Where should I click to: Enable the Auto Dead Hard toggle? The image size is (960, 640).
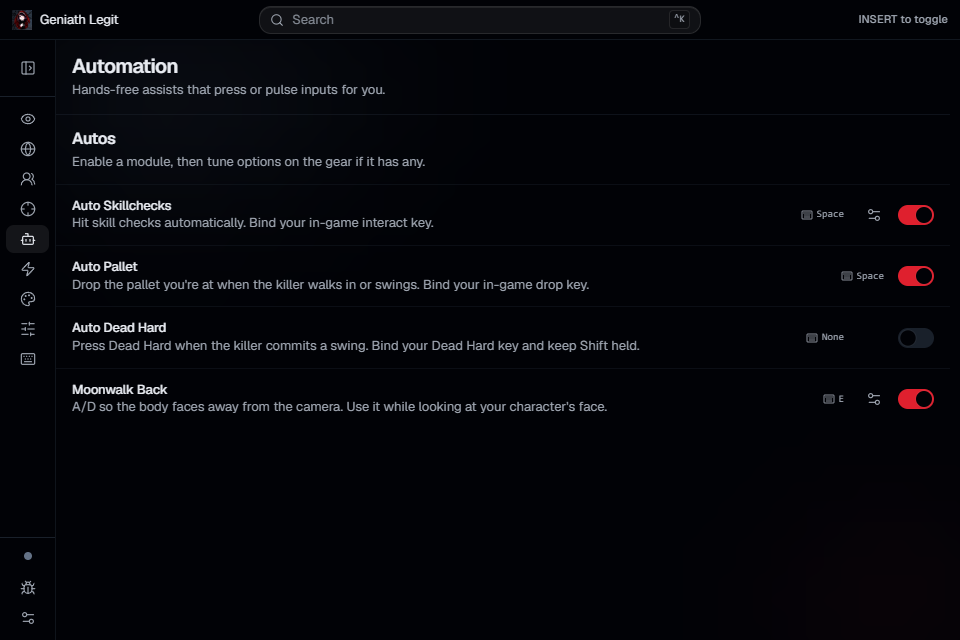[915, 337]
